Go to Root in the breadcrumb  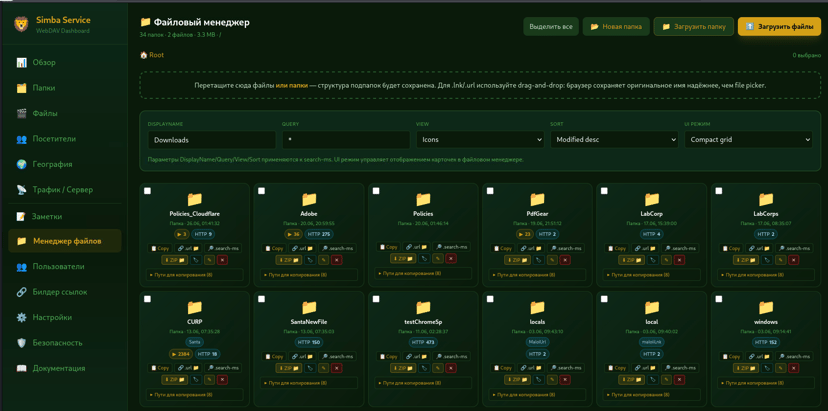click(152, 55)
